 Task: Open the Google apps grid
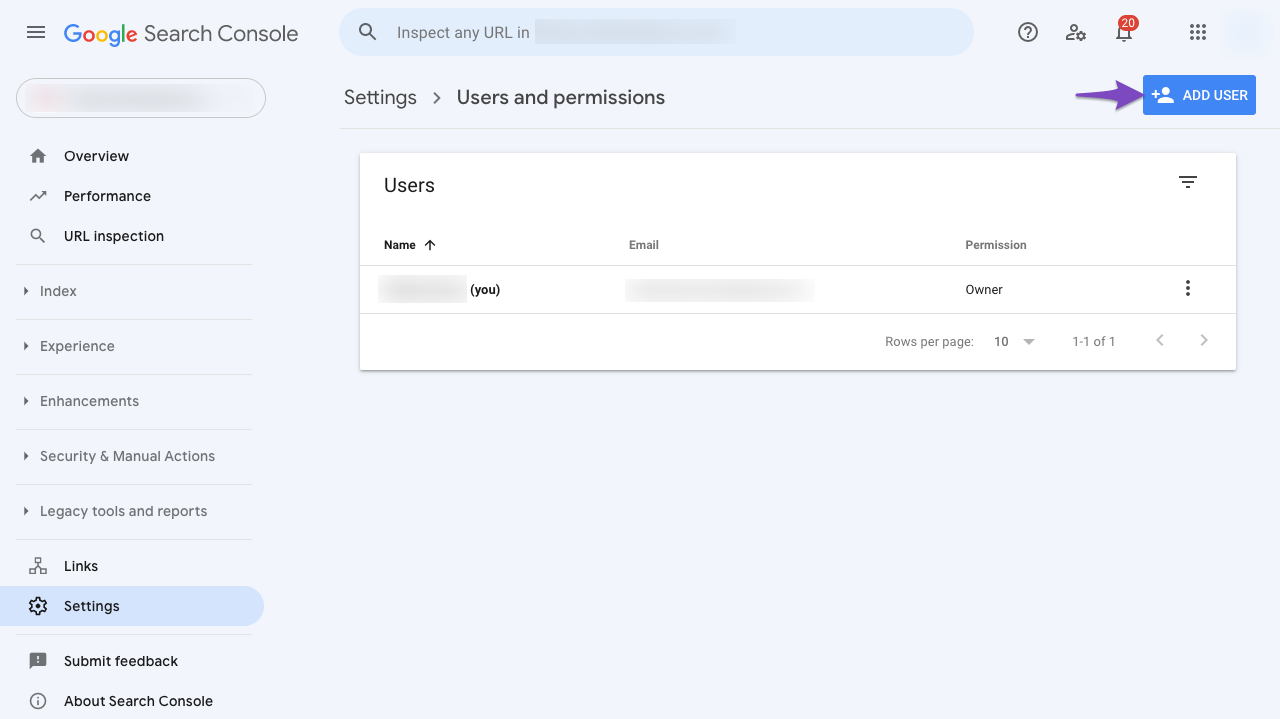[1198, 32]
